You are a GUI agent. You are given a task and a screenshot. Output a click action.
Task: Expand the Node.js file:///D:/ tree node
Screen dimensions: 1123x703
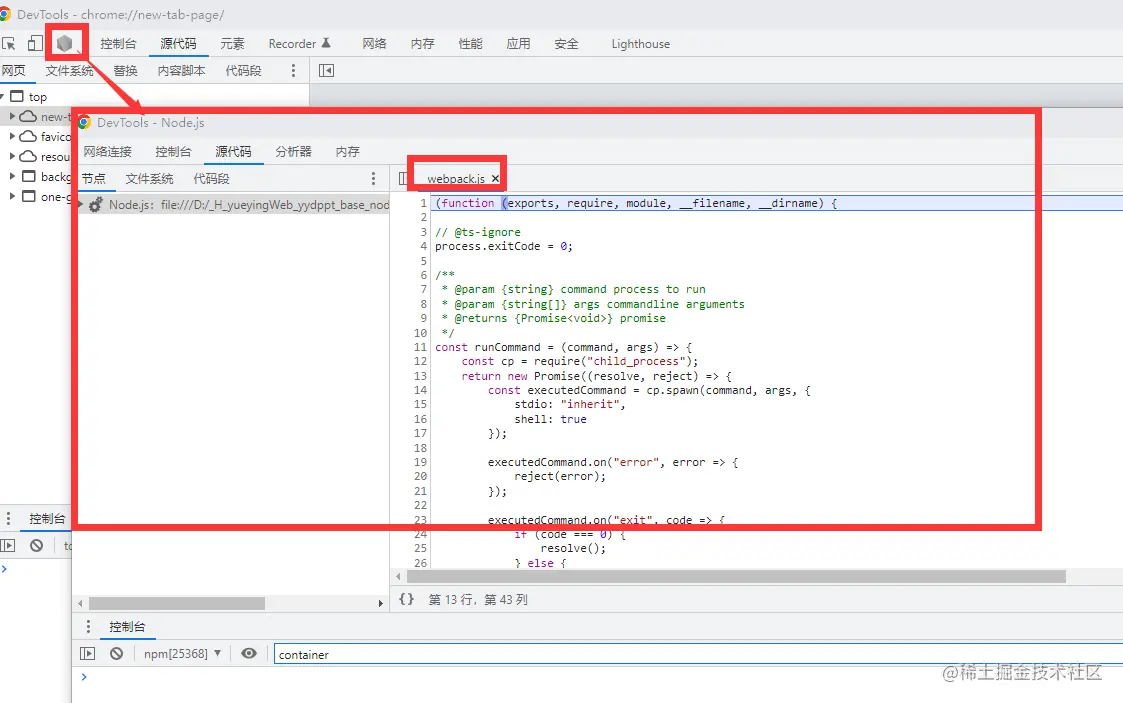80,205
